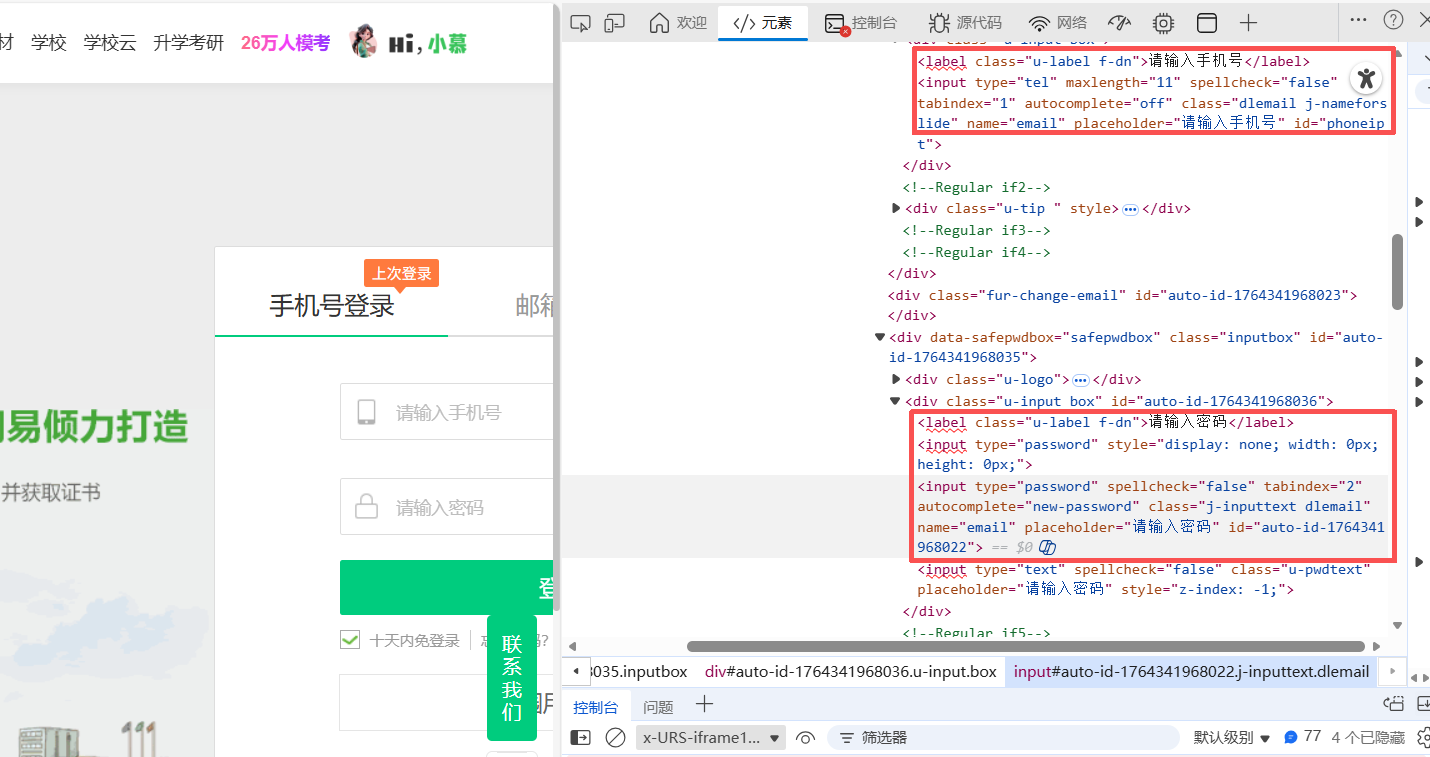The image size is (1430, 757).
Task: Expand the ellipsis badge in u-tip div
Action: tap(1130, 209)
